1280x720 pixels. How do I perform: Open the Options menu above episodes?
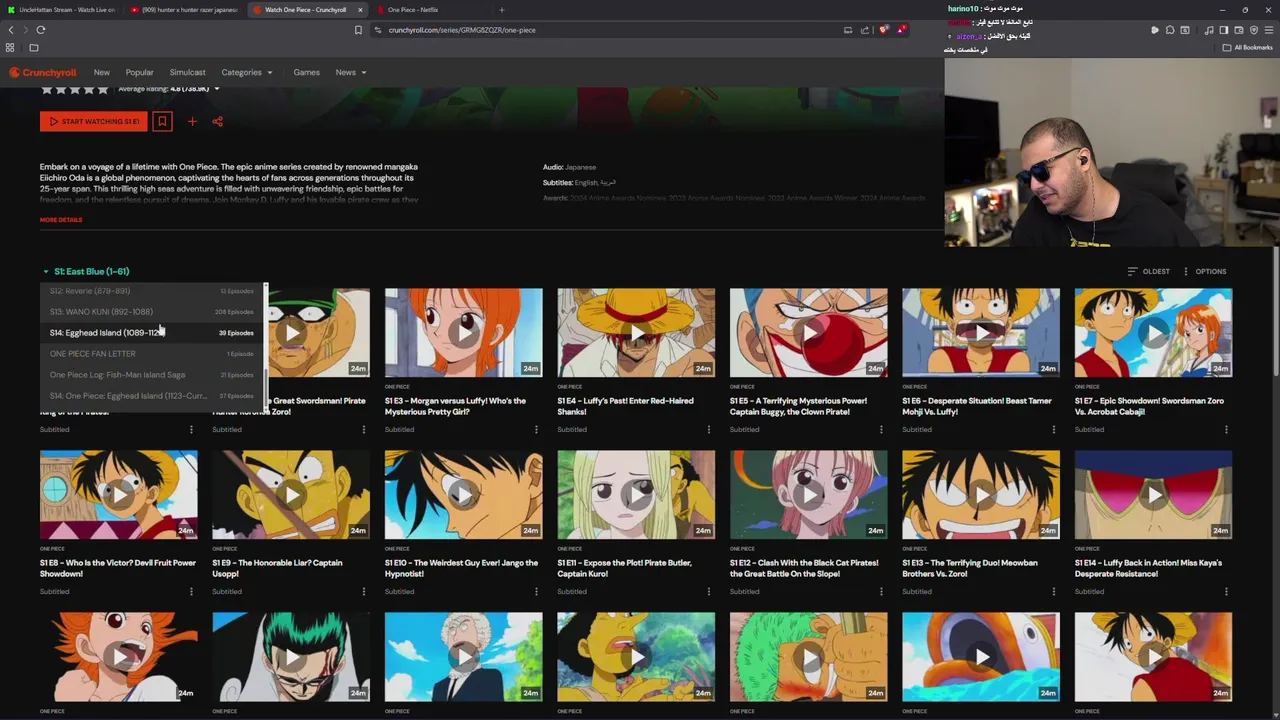click(1204, 271)
